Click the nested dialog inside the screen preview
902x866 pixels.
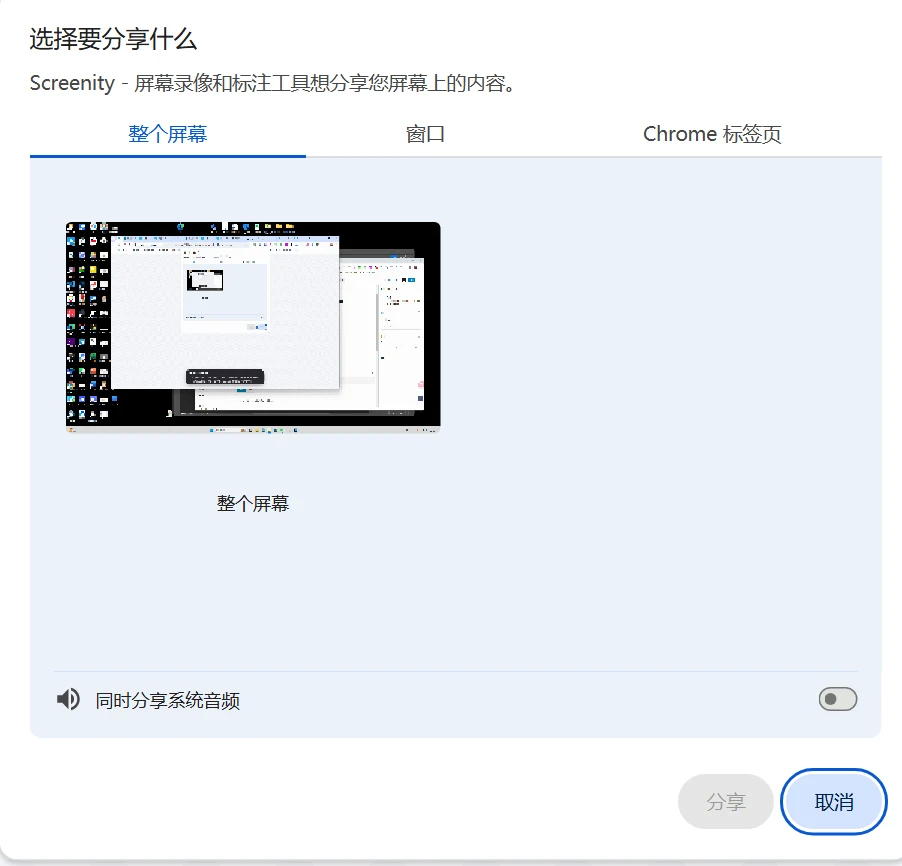pos(225,297)
